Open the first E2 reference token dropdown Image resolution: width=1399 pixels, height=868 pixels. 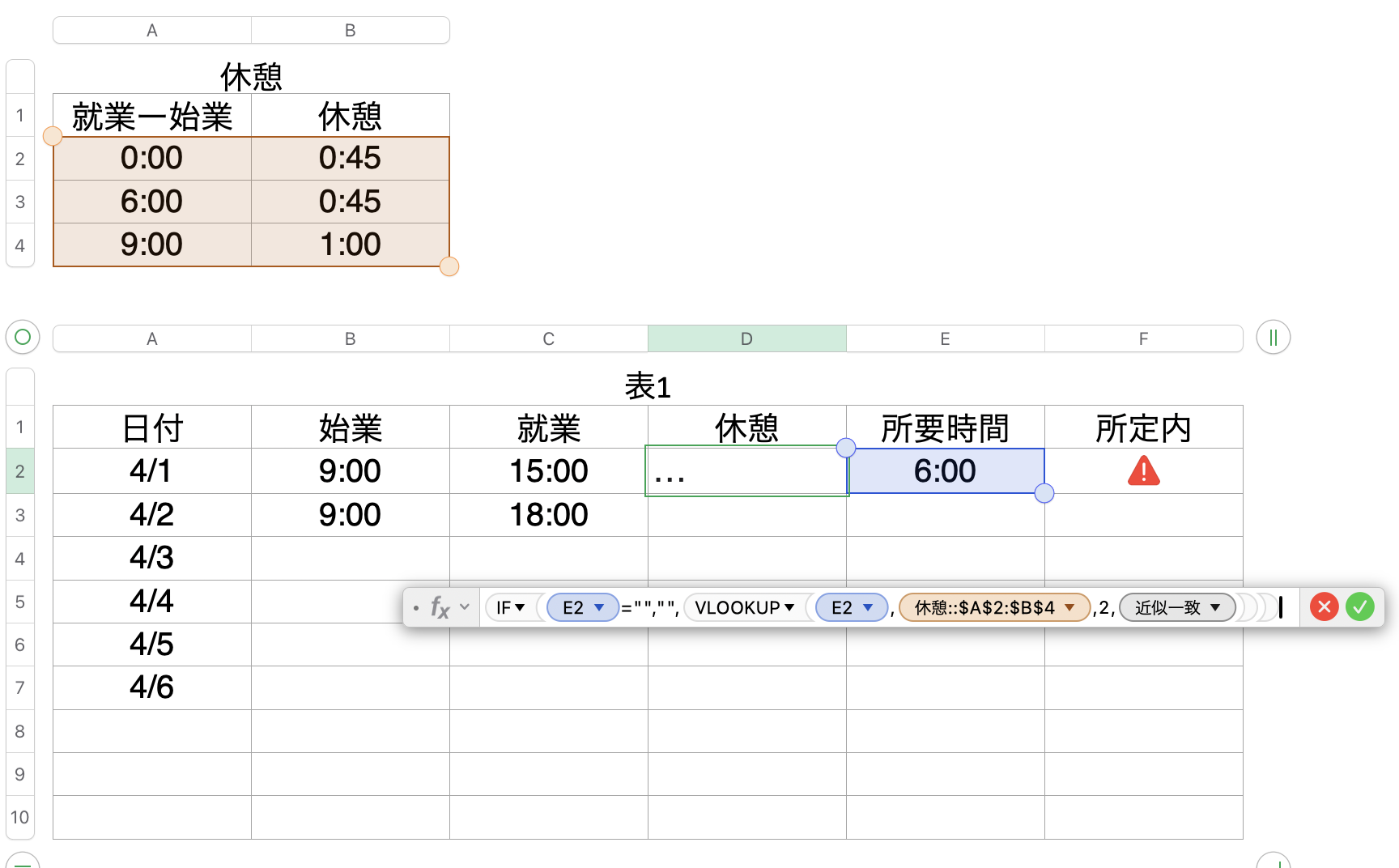599,607
